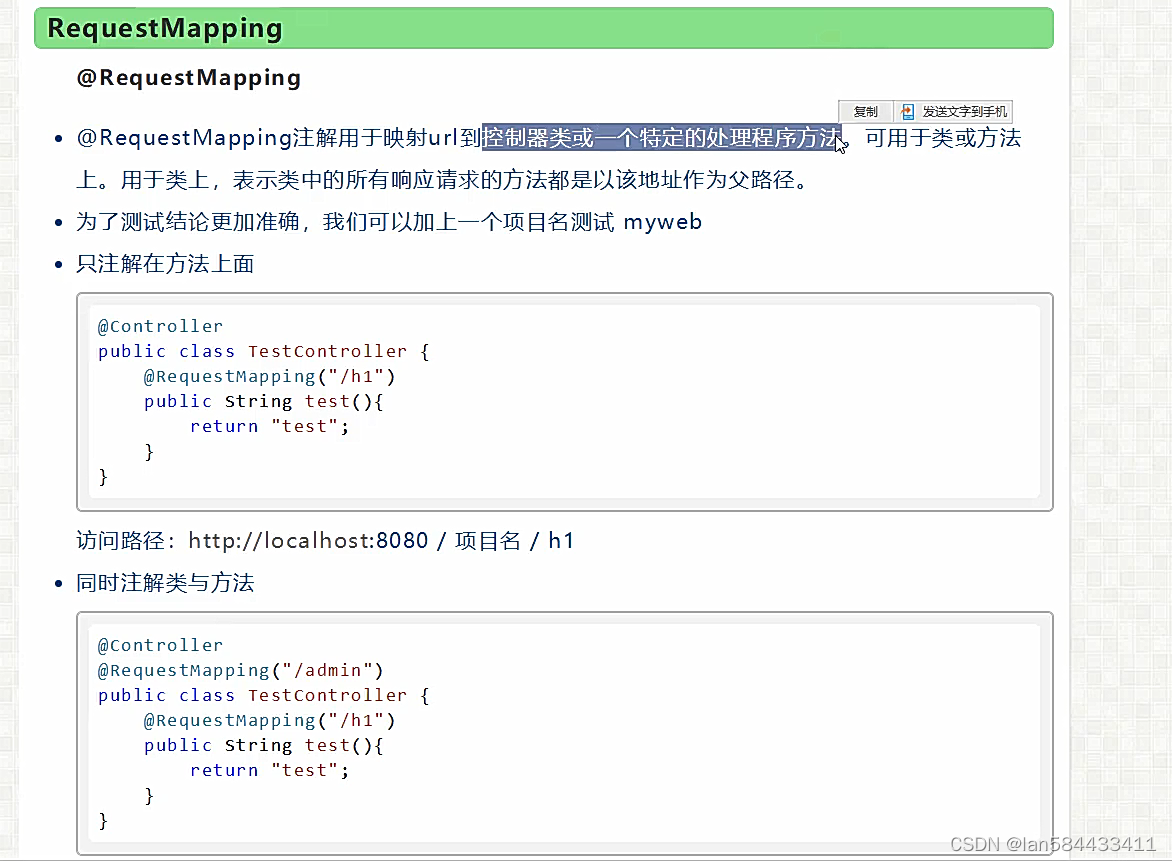The height and width of the screenshot is (861, 1172).
Task: Click the 访问路径 path text
Action: tap(122, 540)
